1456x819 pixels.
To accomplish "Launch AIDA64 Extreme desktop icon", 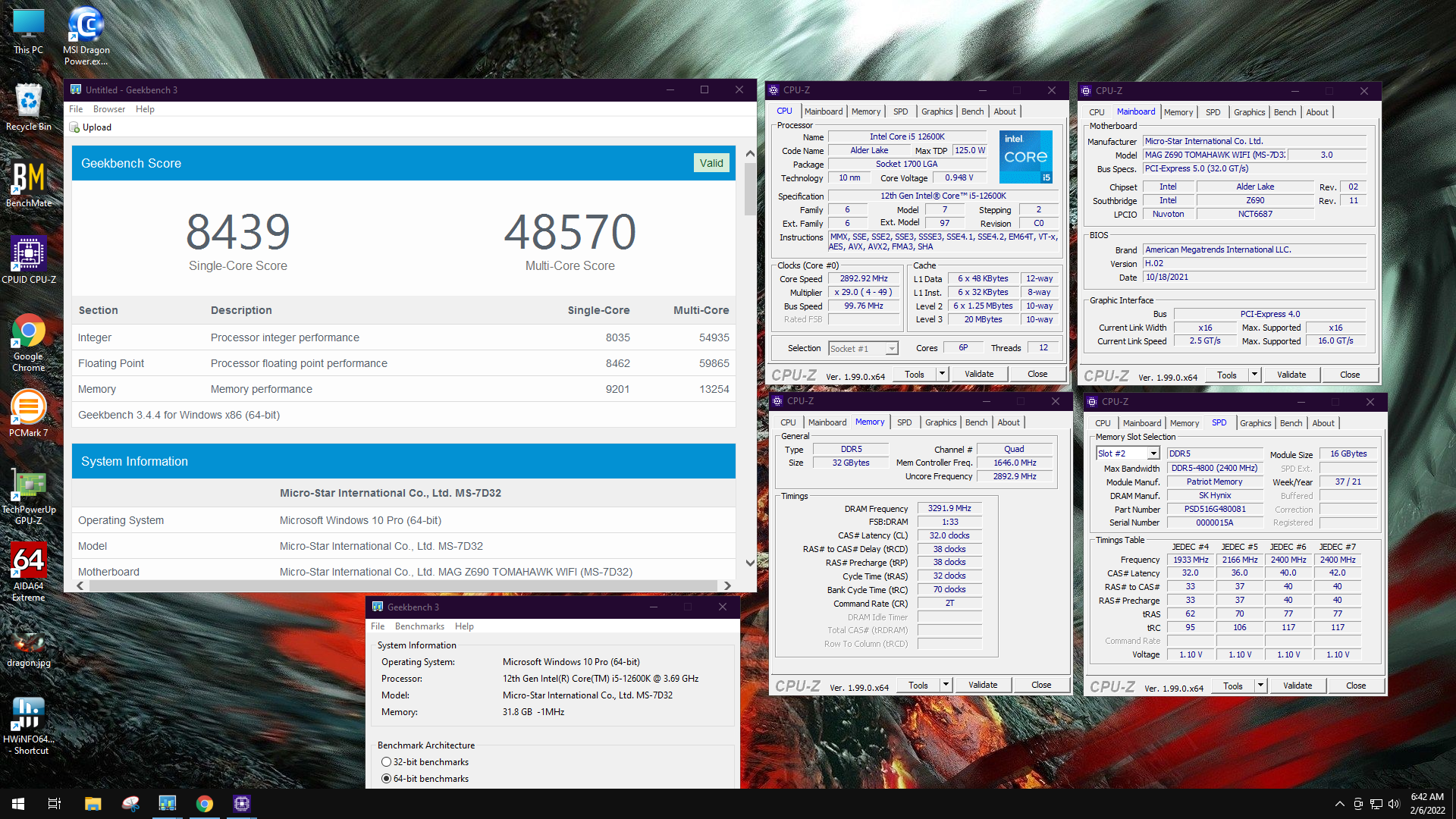I will [x=28, y=573].
